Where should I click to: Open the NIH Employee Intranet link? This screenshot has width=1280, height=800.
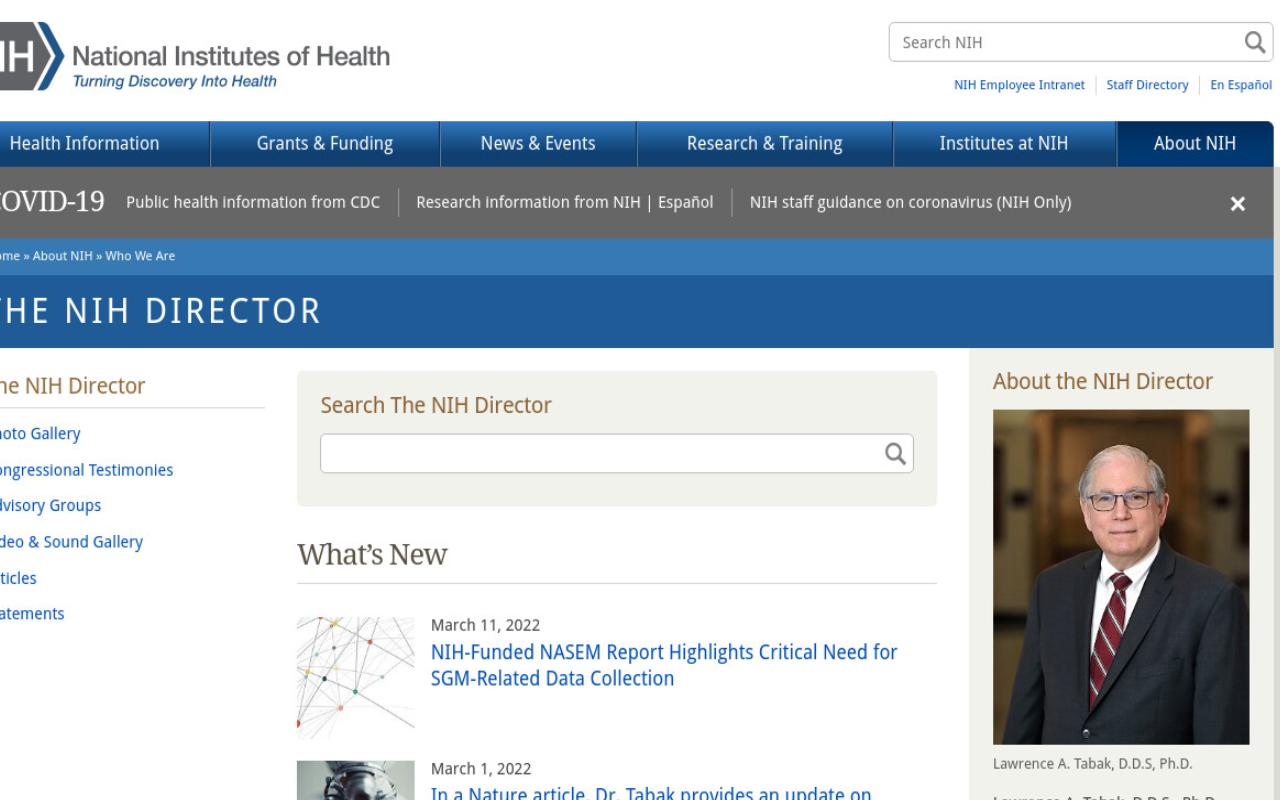[1019, 85]
